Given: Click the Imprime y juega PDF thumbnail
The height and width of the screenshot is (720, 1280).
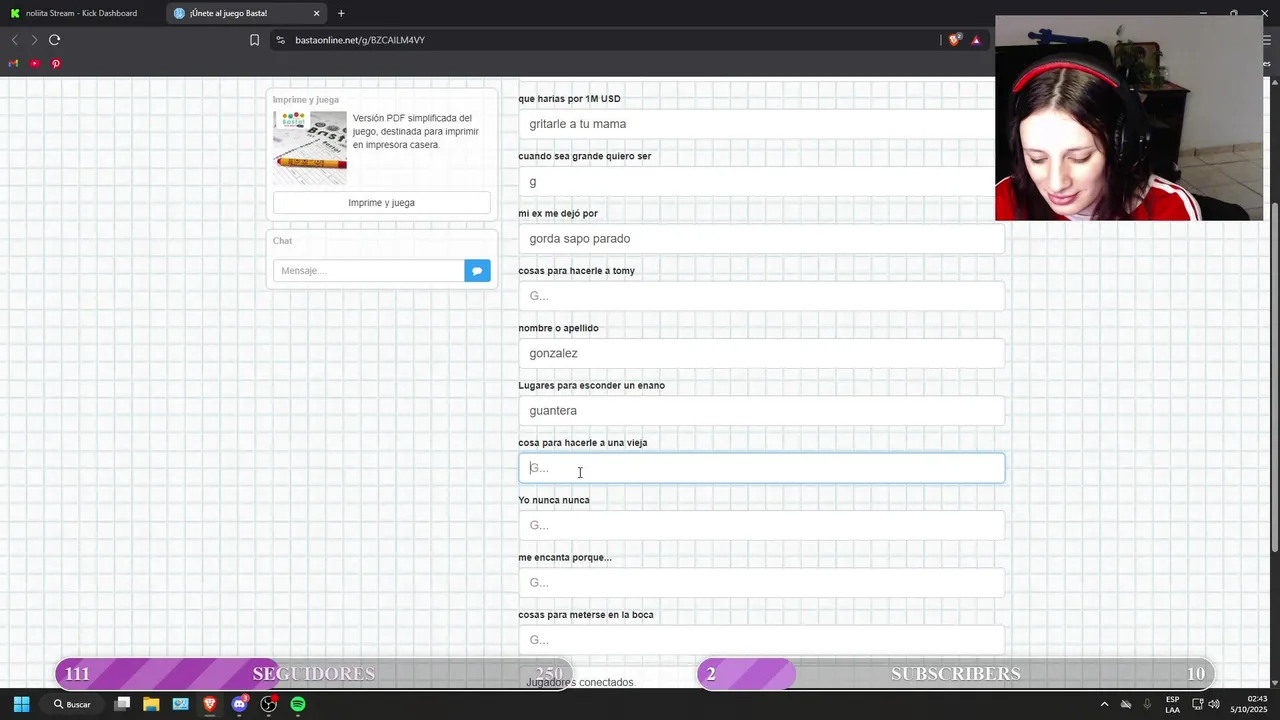Looking at the screenshot, I should point(310,147).
